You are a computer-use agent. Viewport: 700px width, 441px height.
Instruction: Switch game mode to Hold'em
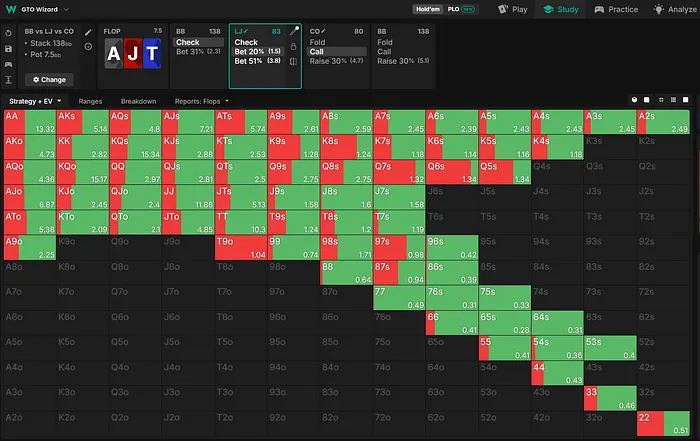click(428, 9)
